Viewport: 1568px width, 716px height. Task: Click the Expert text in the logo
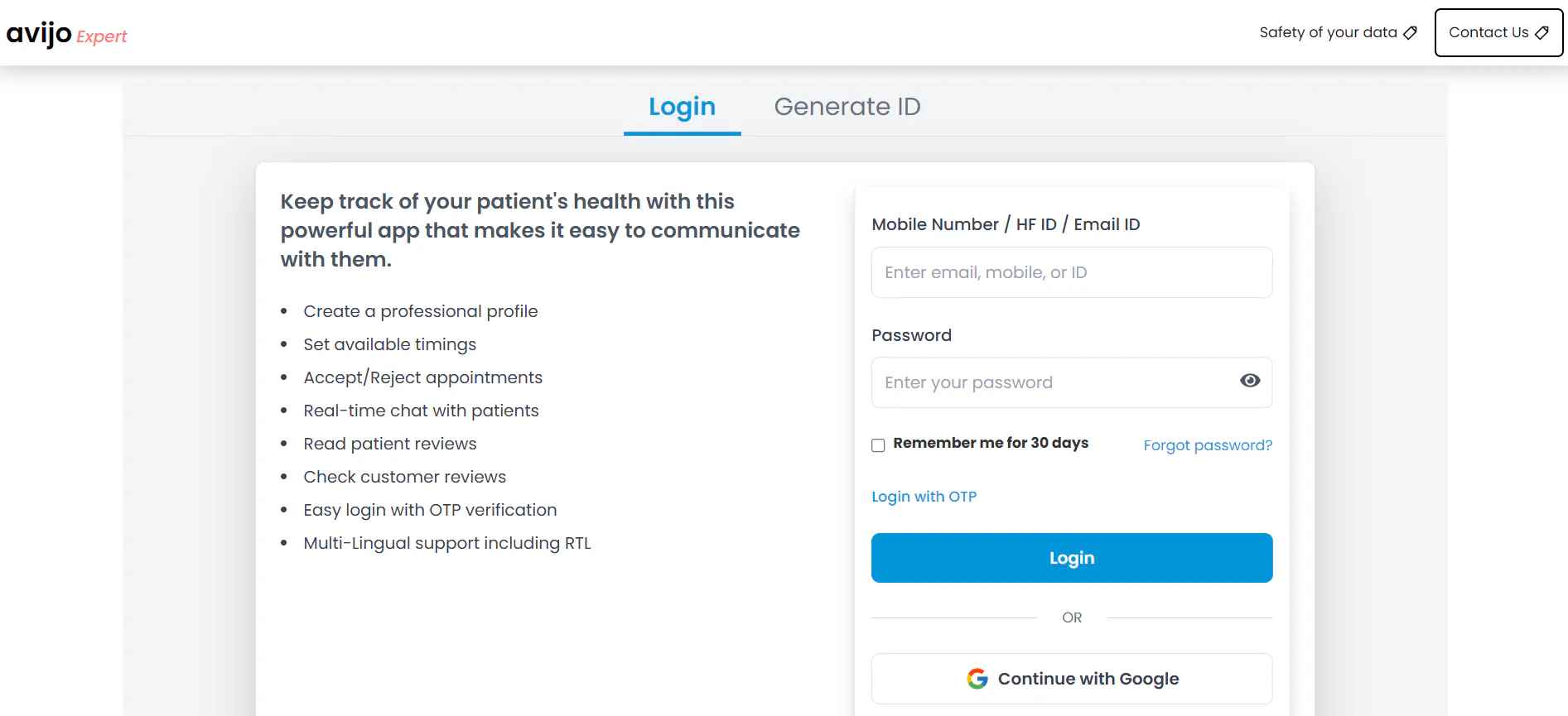[102, 36]
